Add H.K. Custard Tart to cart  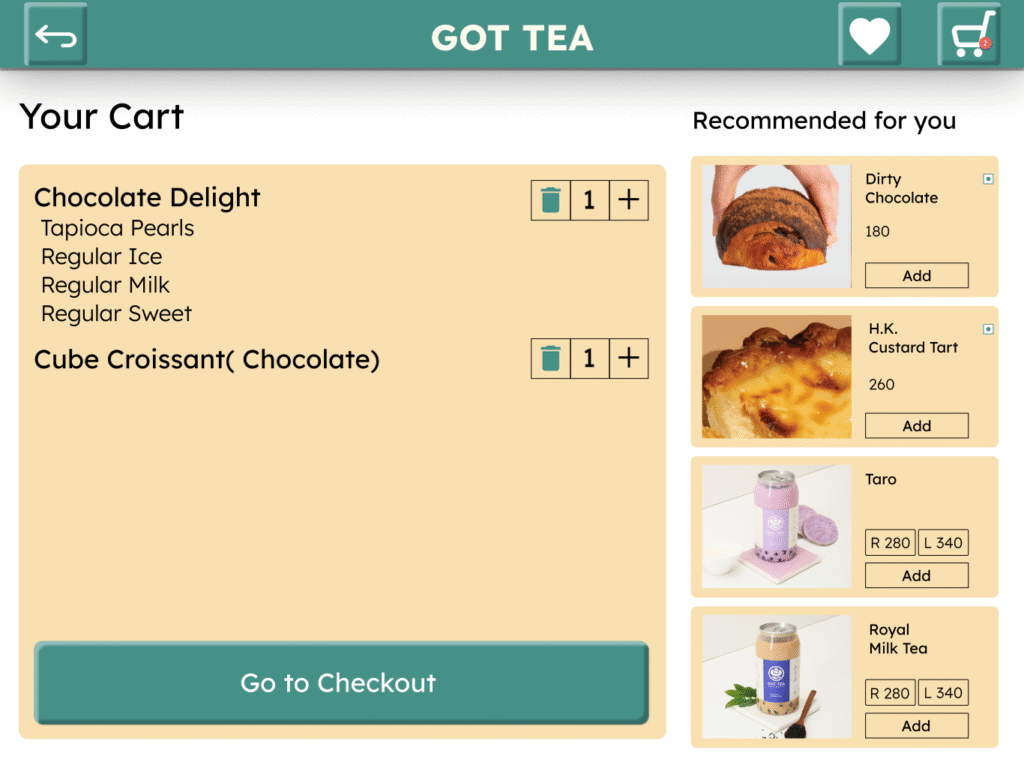tap(916, 426)
